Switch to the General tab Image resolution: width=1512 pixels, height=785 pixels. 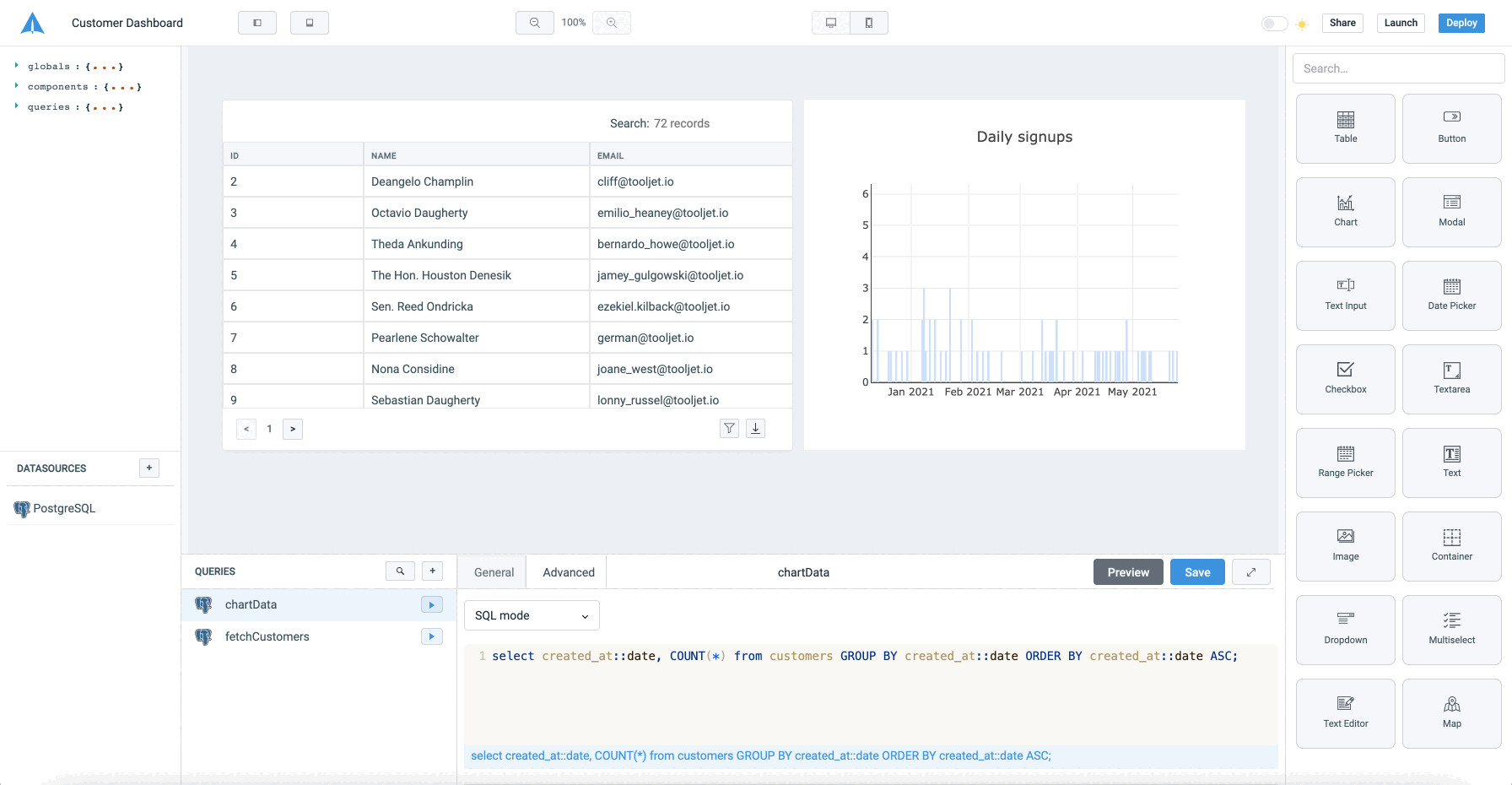[x=494, y=572]
